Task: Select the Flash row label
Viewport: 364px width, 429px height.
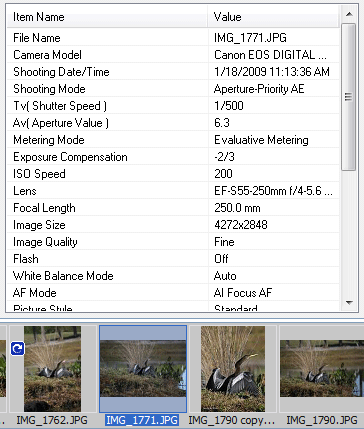Action: pos(26,259)
